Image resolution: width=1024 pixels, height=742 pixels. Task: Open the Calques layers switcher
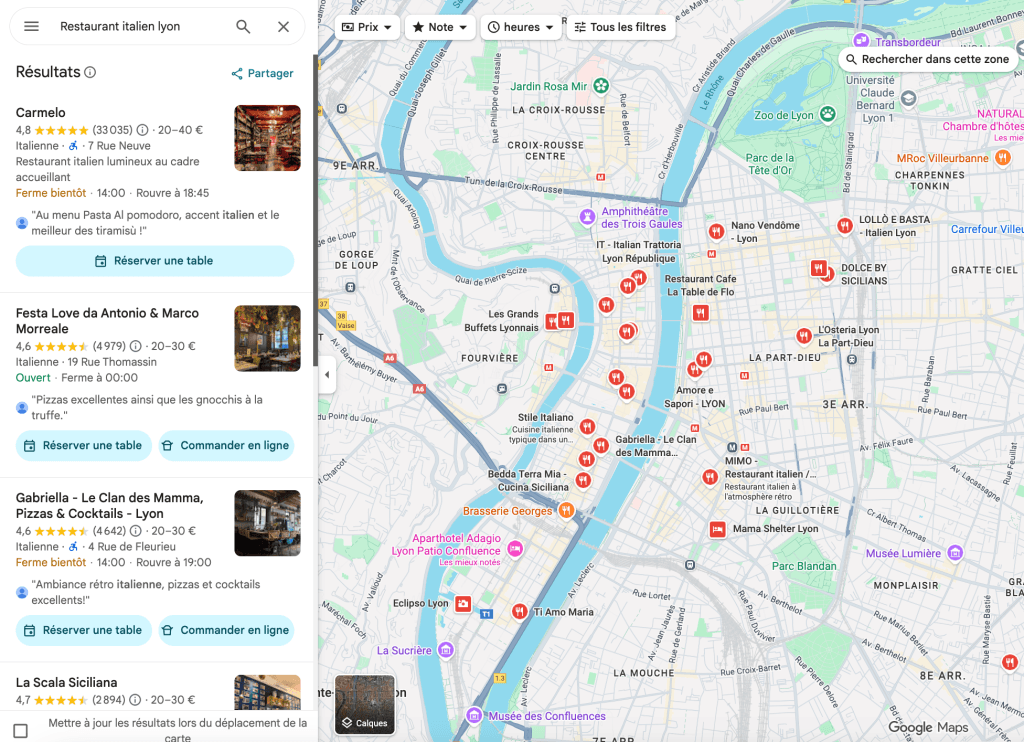click(364, 704)
